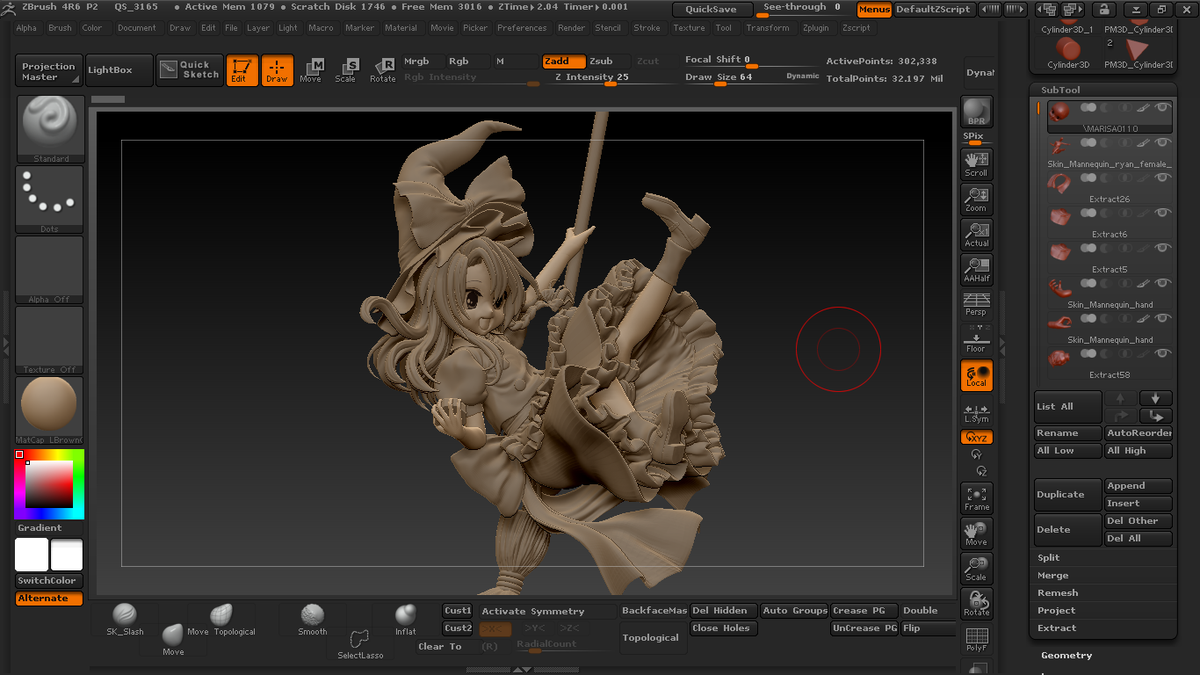Pick the SelectLasso brush
This screenshot has height=675, width=1200.
[360, 644]
